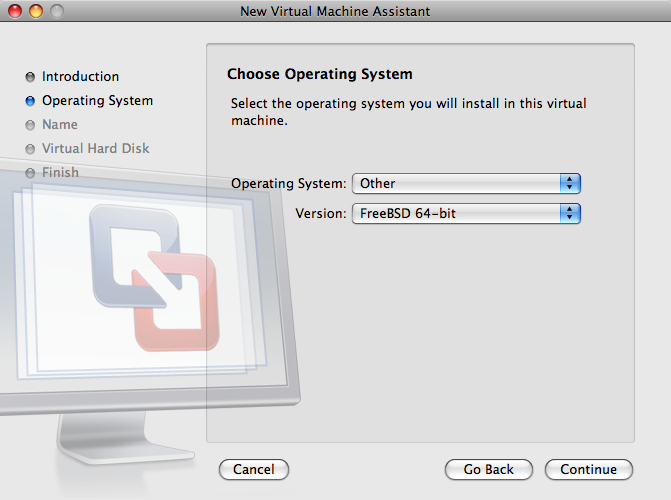Minimize the window with the yellow button

tap(36, 11)
